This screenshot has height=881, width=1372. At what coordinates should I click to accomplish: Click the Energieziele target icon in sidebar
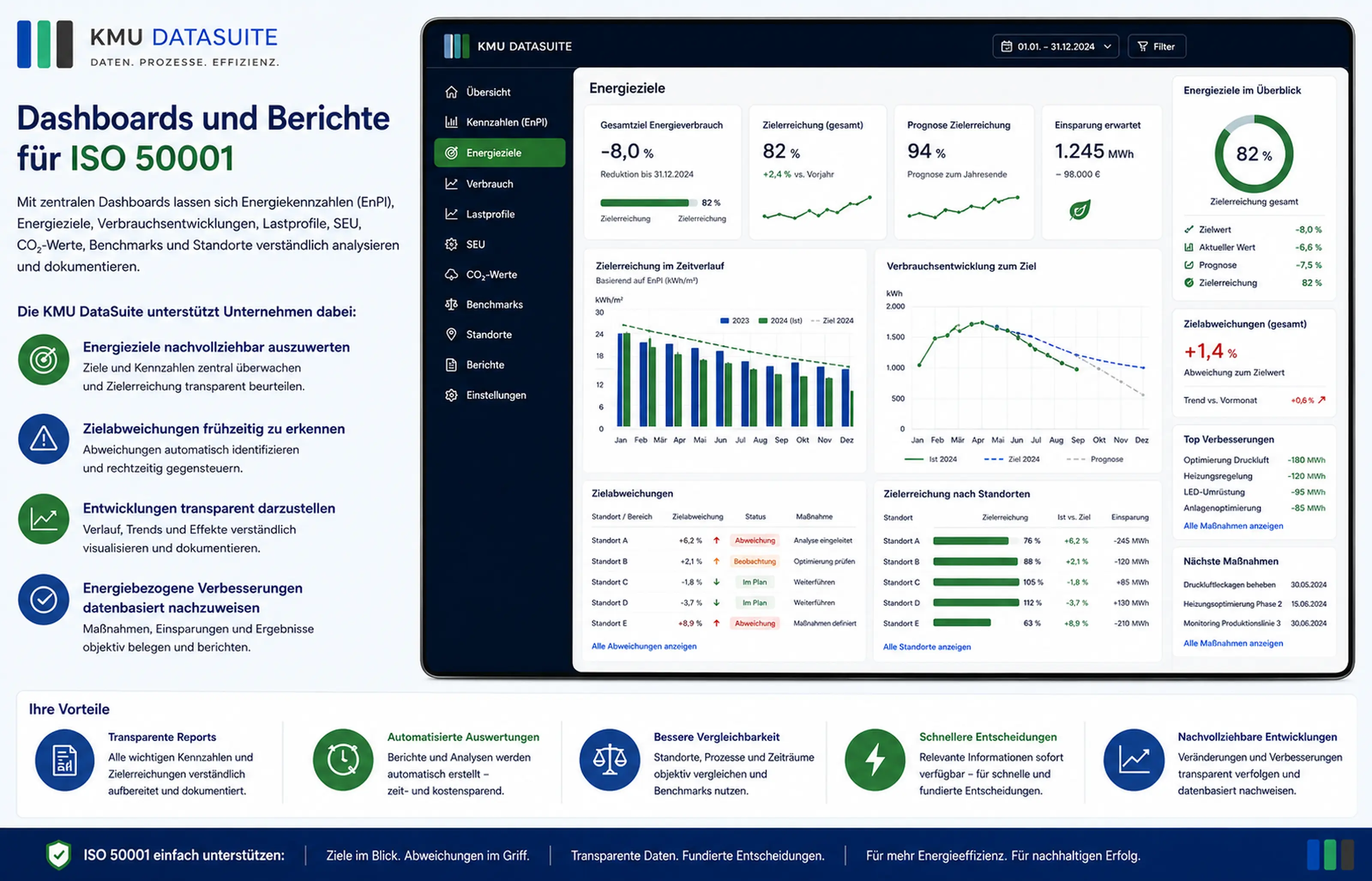451,153
